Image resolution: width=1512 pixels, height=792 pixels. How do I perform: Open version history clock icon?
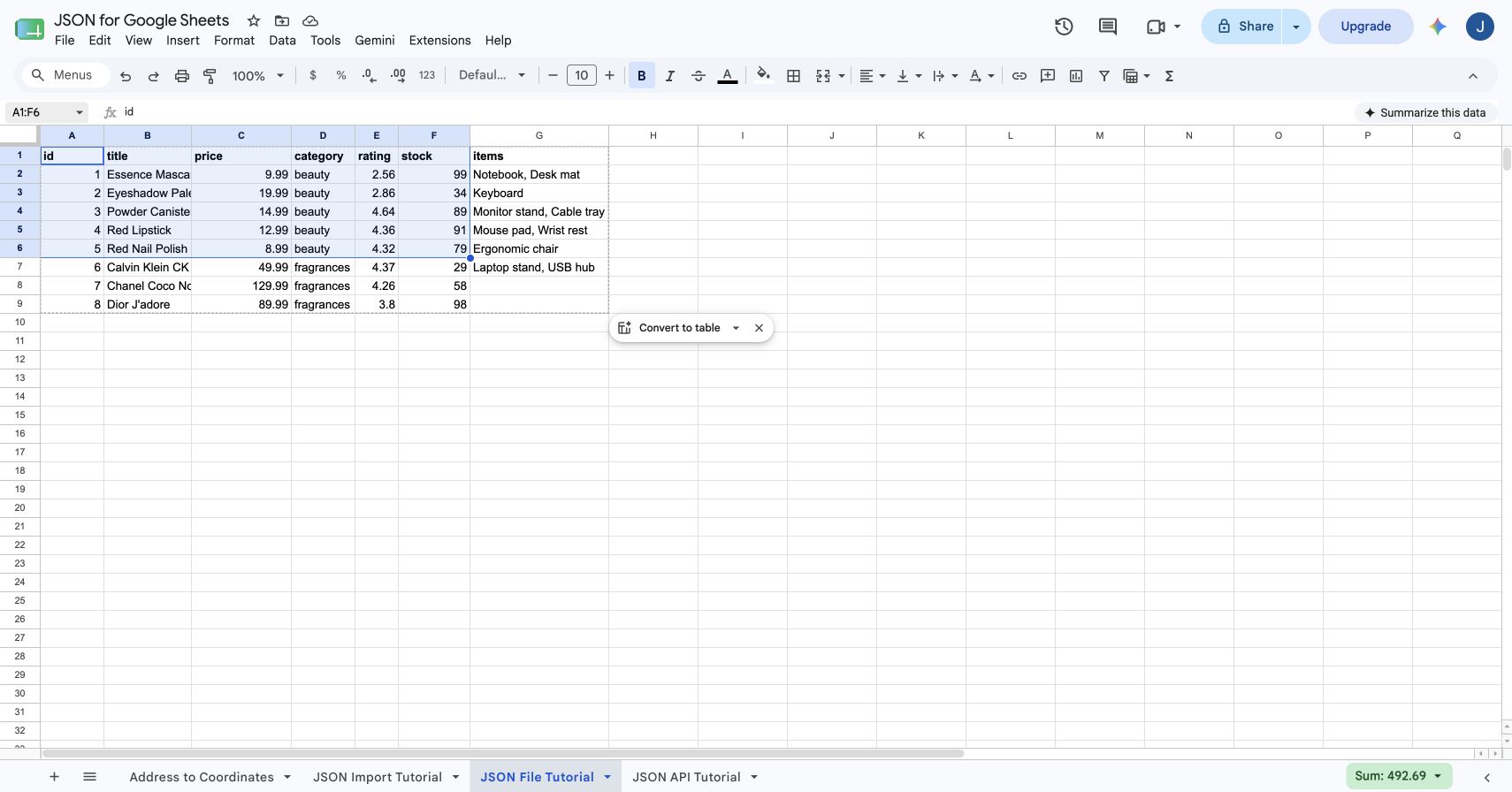coord(1064,27)
